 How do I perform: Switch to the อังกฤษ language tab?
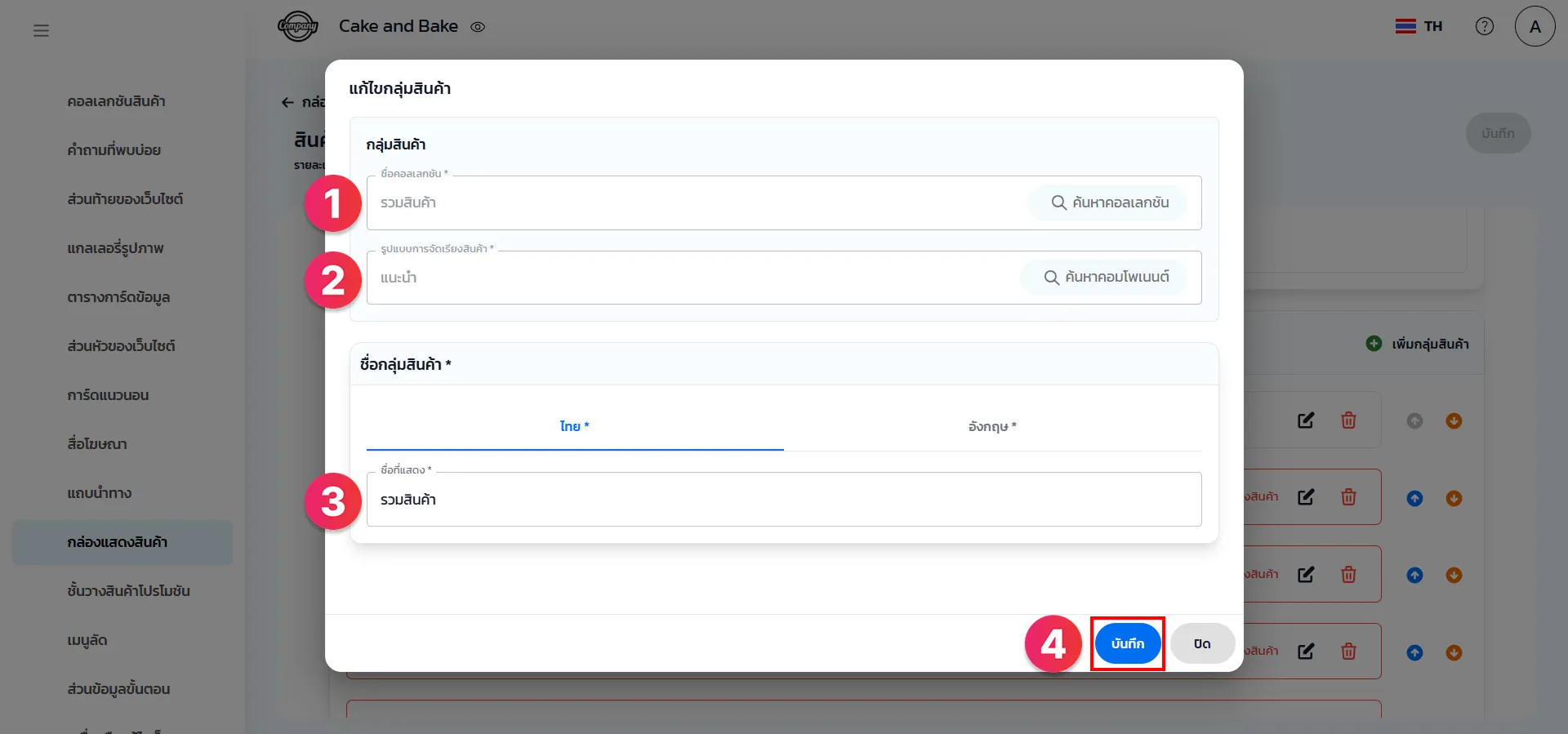click(x=992, y=426)
